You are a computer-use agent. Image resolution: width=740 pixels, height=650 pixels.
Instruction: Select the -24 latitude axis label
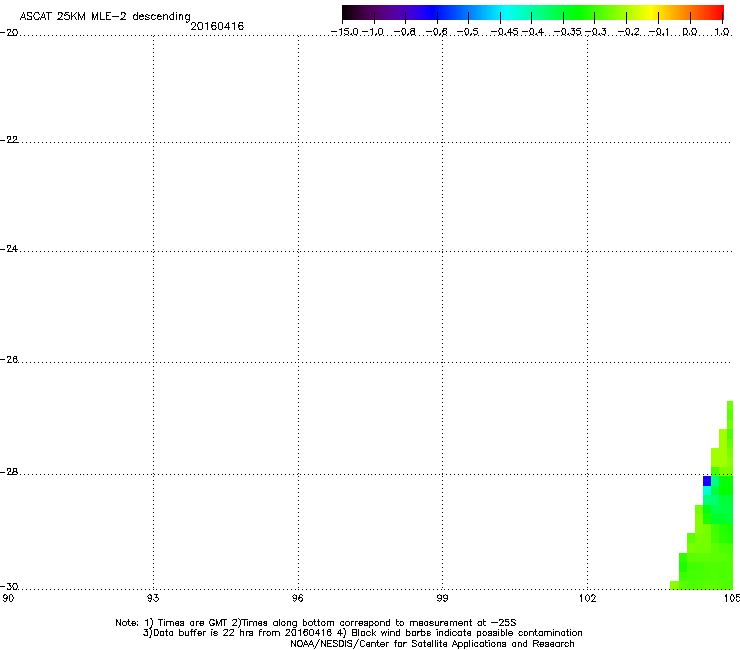tap(9, 249)
